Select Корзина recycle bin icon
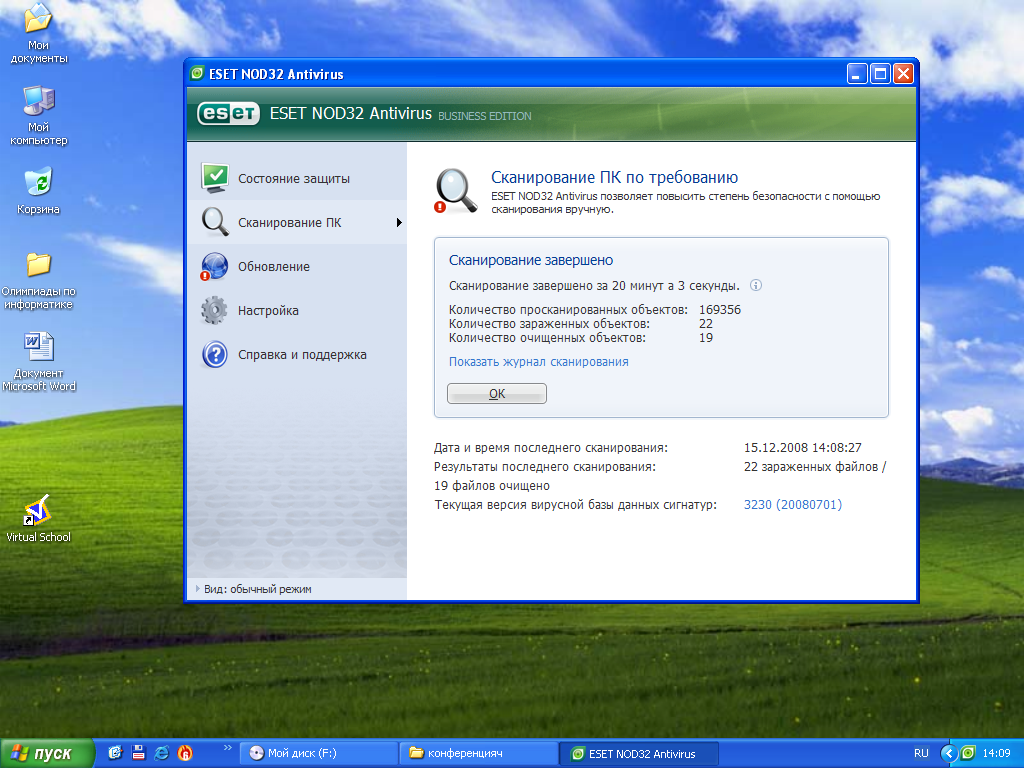Viewport: 1024px width, 768px height. pos(39,191)
